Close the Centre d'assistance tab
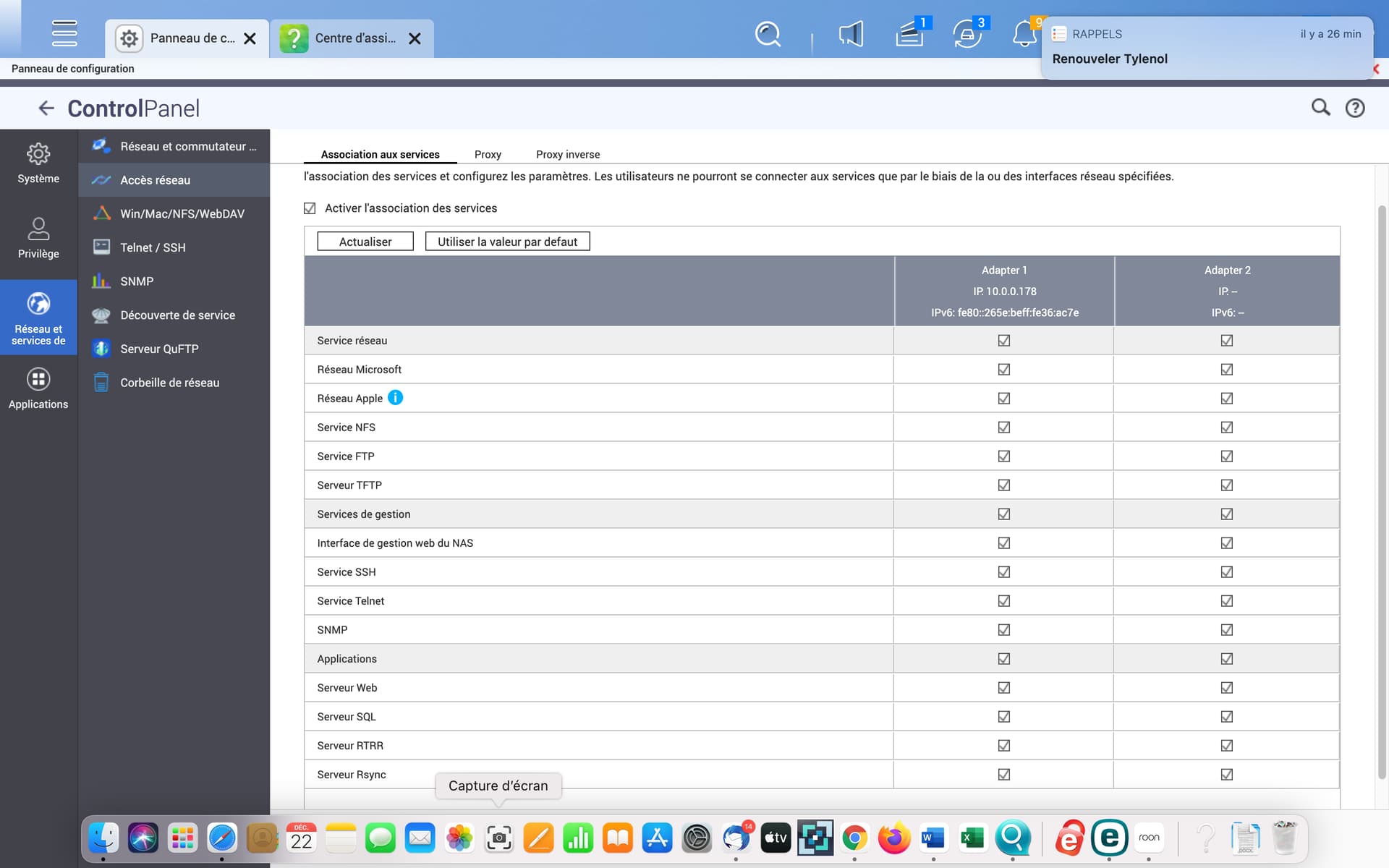 point(415,38)
